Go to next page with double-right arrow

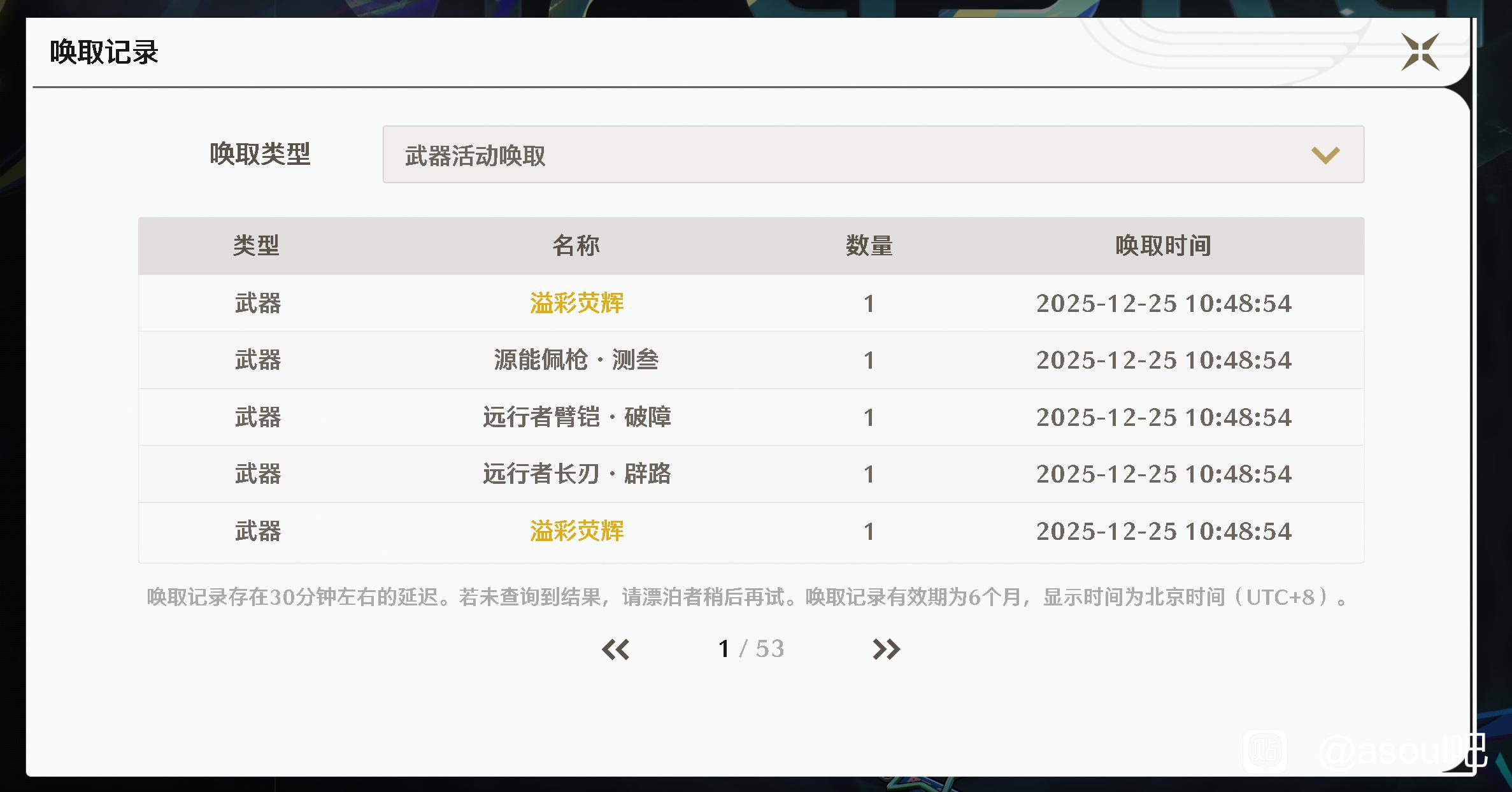(886, 649)
